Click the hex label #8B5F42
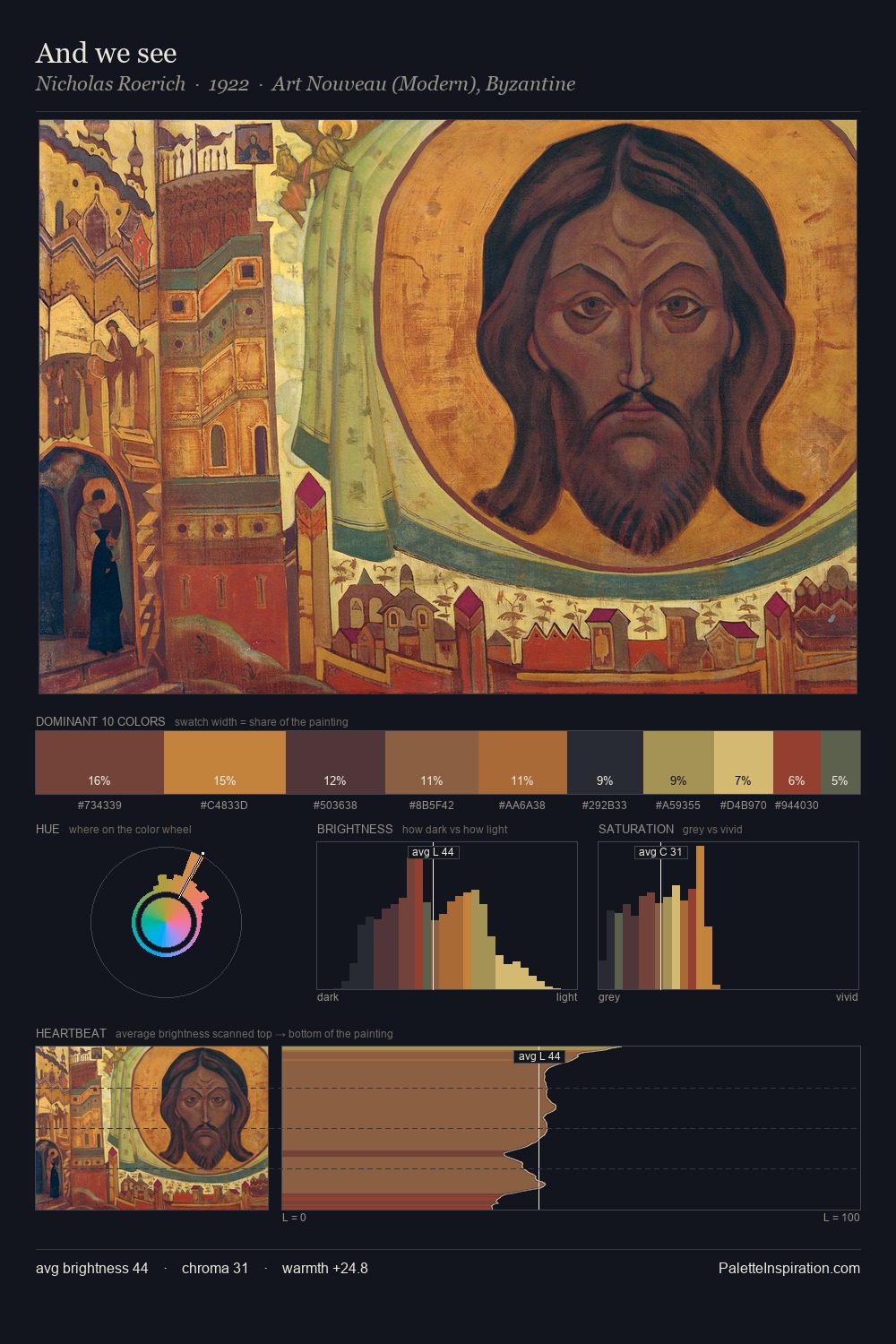This screenshot has width=896, height=1344. tap(431, 805)
